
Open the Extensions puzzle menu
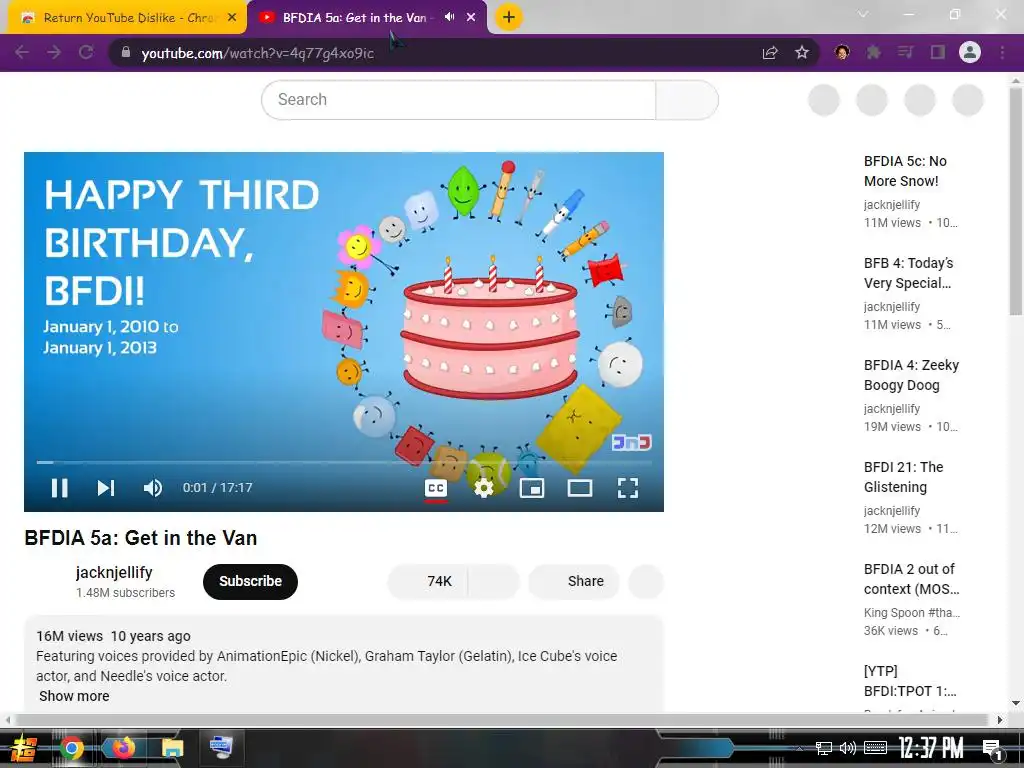[x=874, y=52]
